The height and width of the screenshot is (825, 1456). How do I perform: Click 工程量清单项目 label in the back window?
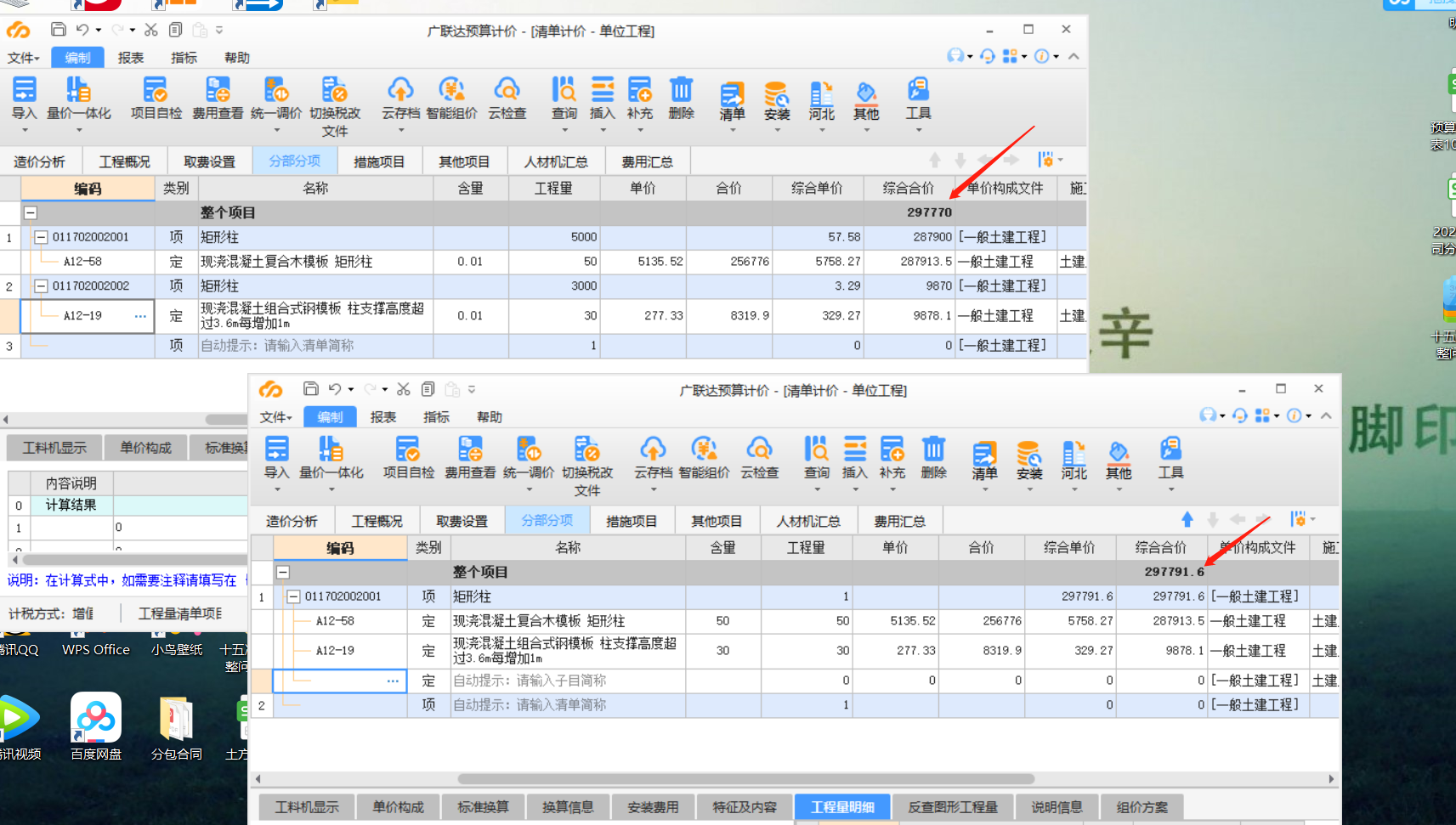tap(180, 613)
